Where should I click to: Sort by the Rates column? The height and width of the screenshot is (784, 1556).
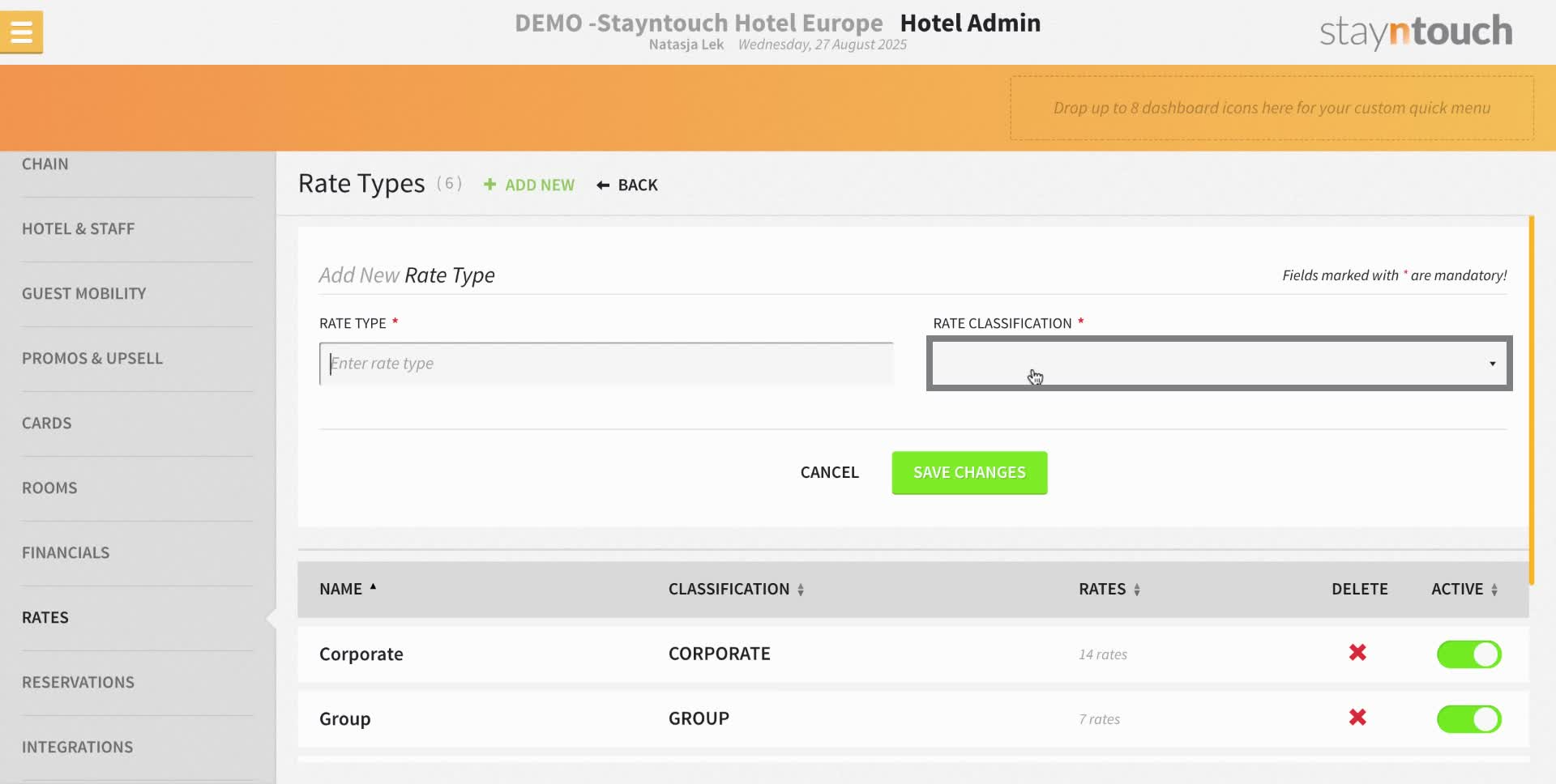pyautogui.click(x=1109, y=589)
